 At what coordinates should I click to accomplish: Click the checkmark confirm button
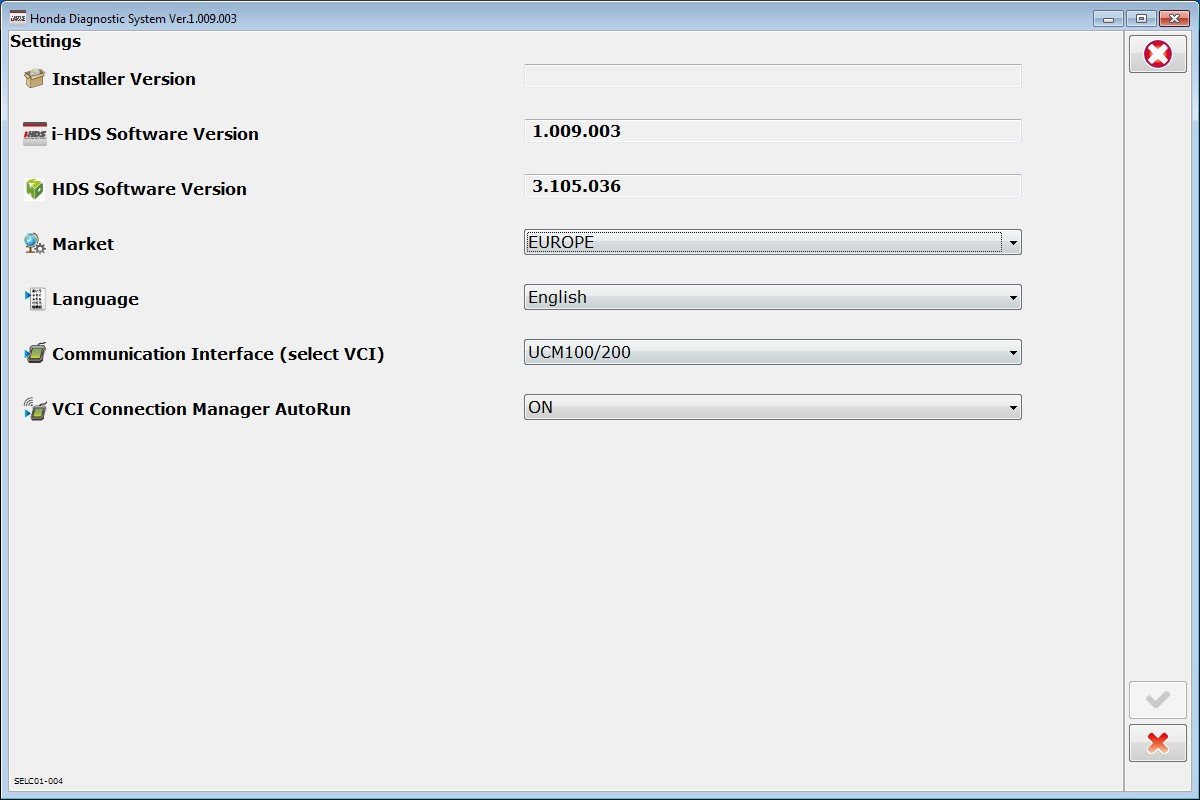tap(1158, 700)
